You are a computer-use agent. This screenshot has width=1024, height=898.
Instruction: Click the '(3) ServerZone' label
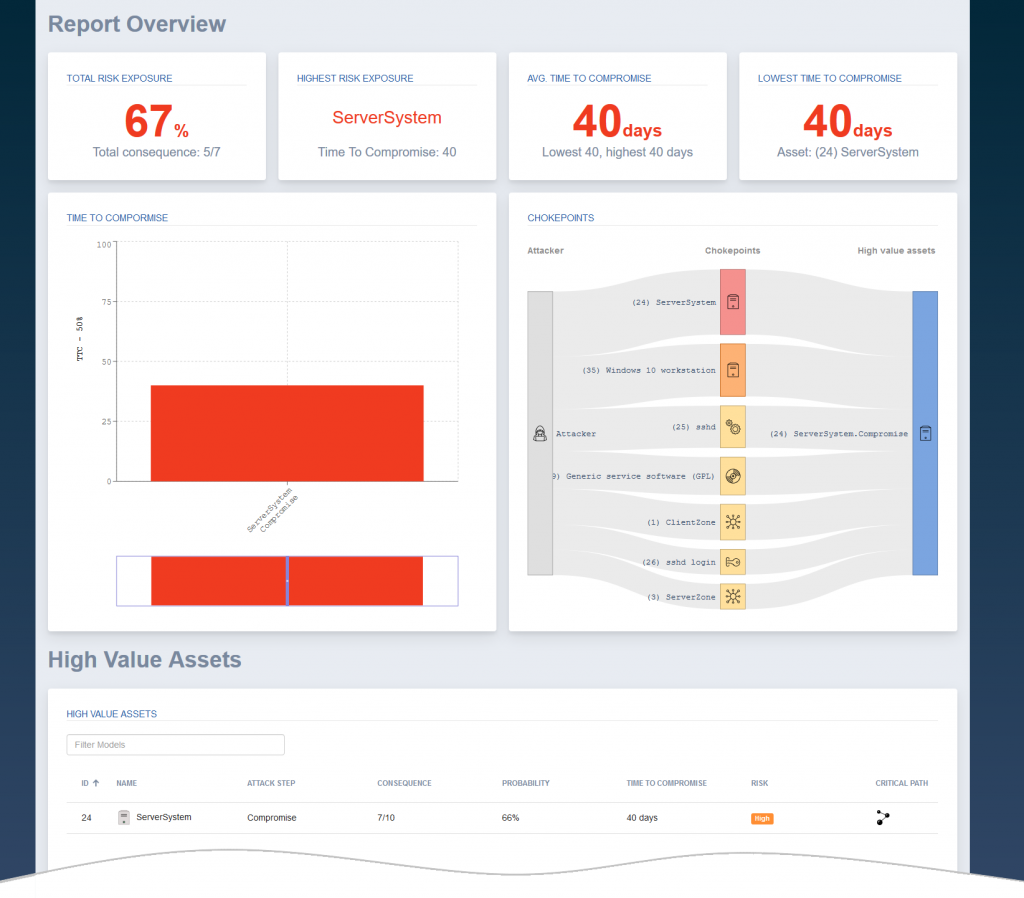[681, 597]
